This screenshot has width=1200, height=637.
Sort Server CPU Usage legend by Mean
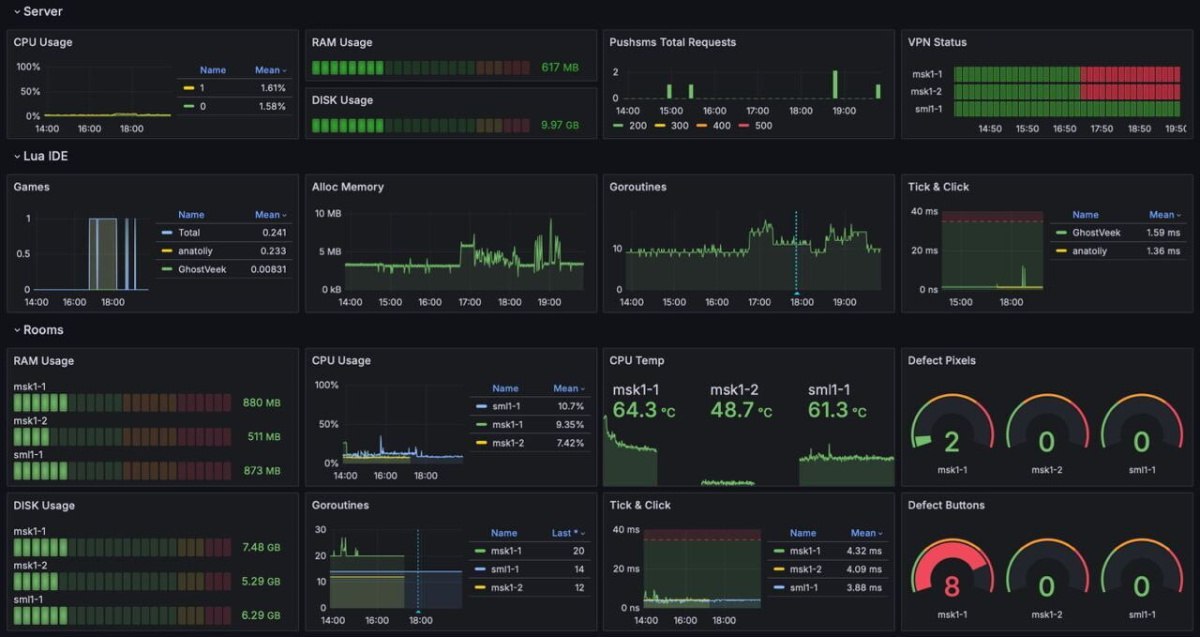point(269,71)
